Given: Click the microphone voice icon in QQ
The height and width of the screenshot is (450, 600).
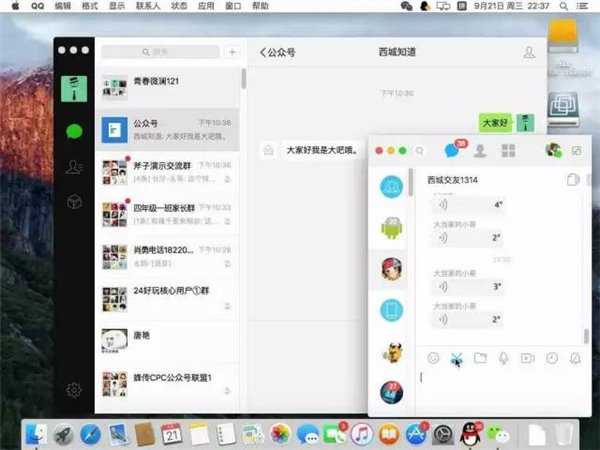Looking at the screenshot, I should click(504, 357).
